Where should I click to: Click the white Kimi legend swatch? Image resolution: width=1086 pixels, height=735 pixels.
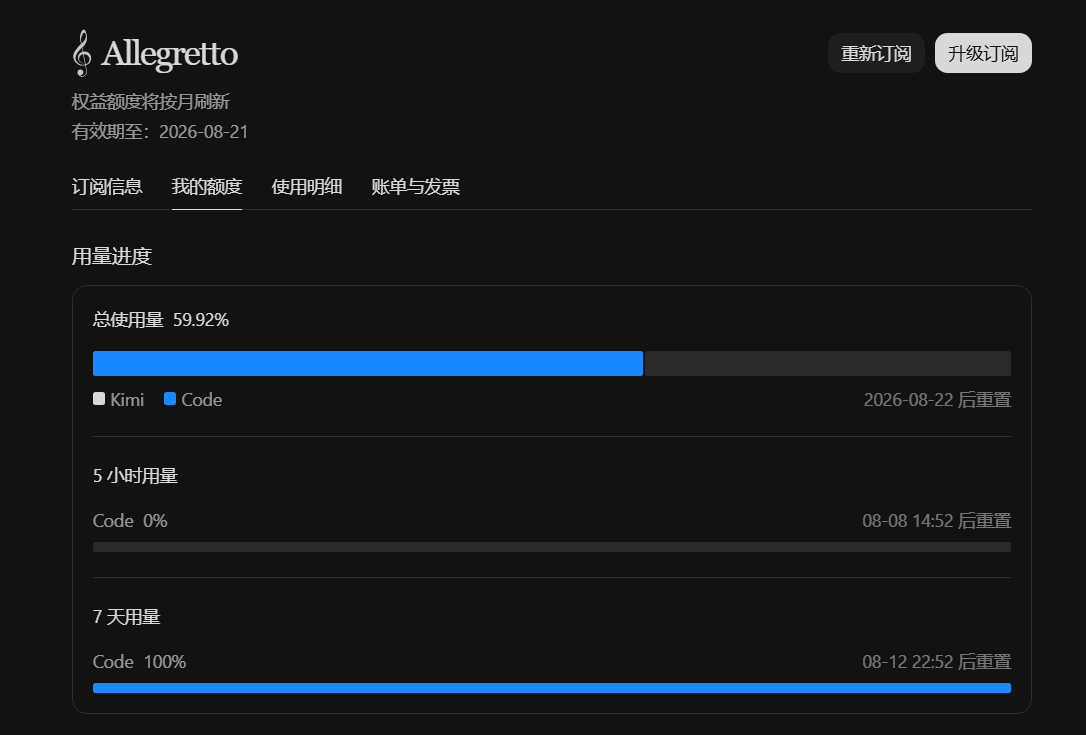click(x=99, y=399)
